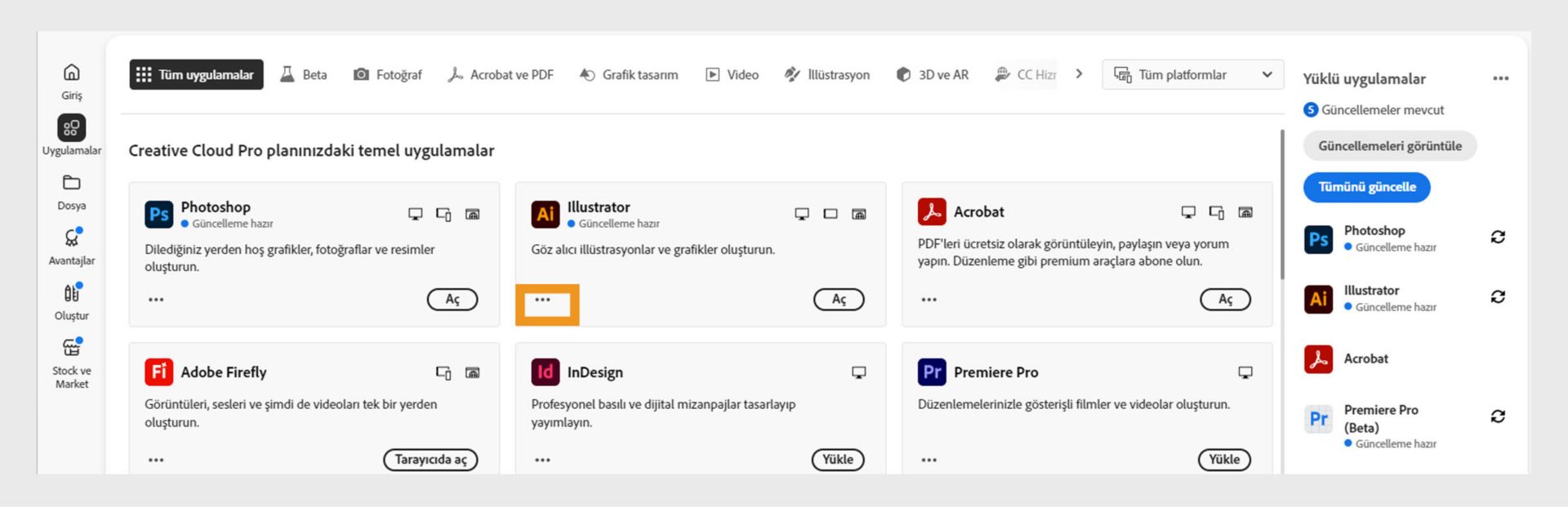Click the Photoshop app icon in card
Image resolution: width=1568 pixels, height=507 pixels.
point(159,214)
